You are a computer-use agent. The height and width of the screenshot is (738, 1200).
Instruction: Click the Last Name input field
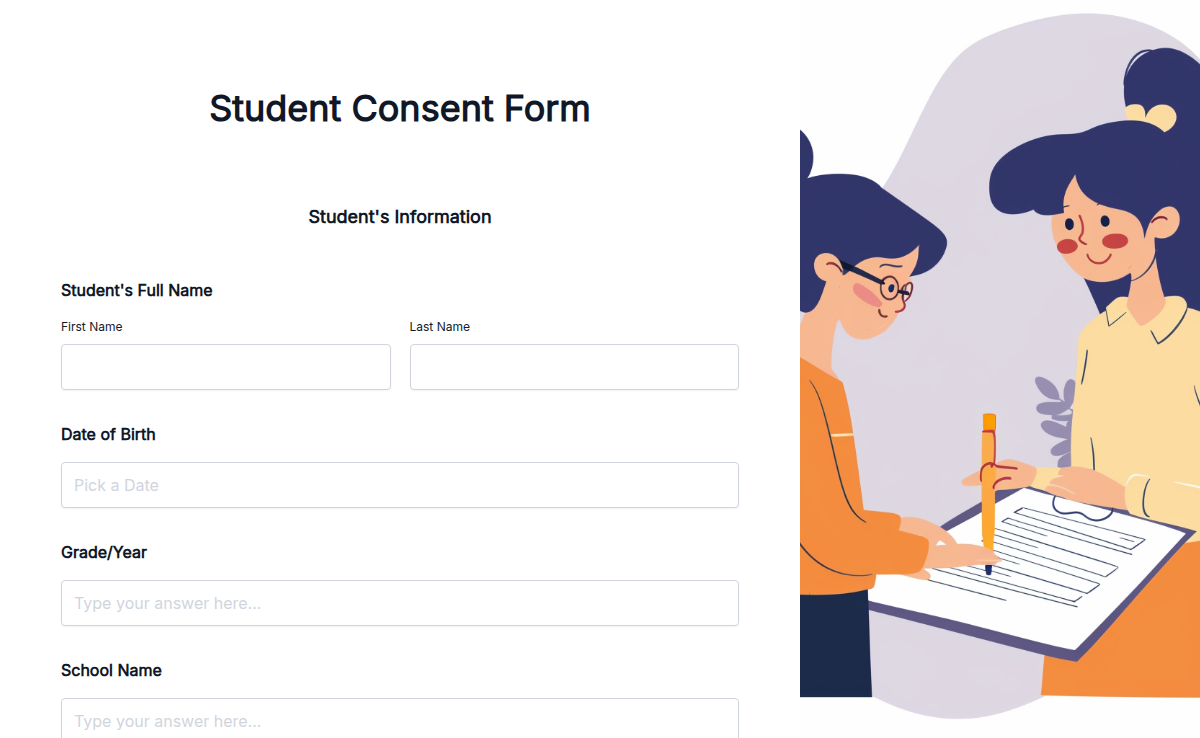click(x=573, y=367)
